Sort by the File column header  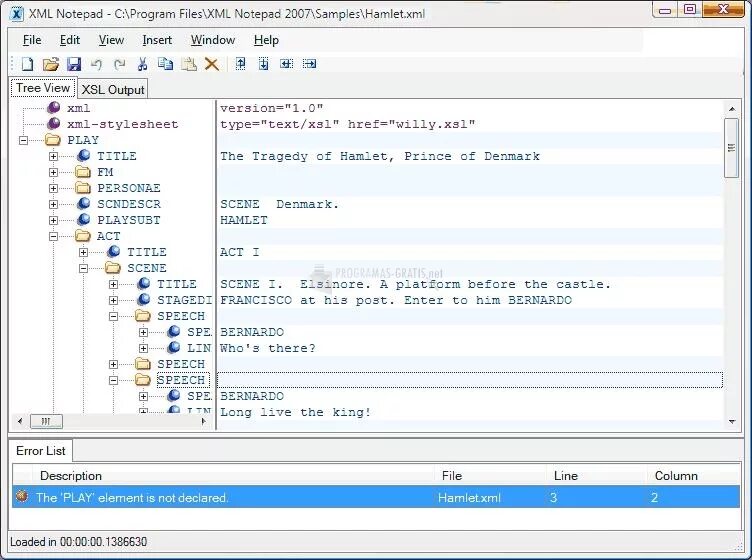(x=490, y=476)
